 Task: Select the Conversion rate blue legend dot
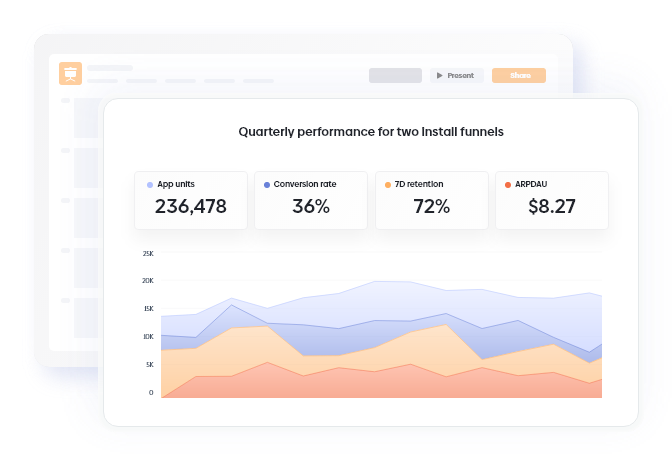(267, 185)
